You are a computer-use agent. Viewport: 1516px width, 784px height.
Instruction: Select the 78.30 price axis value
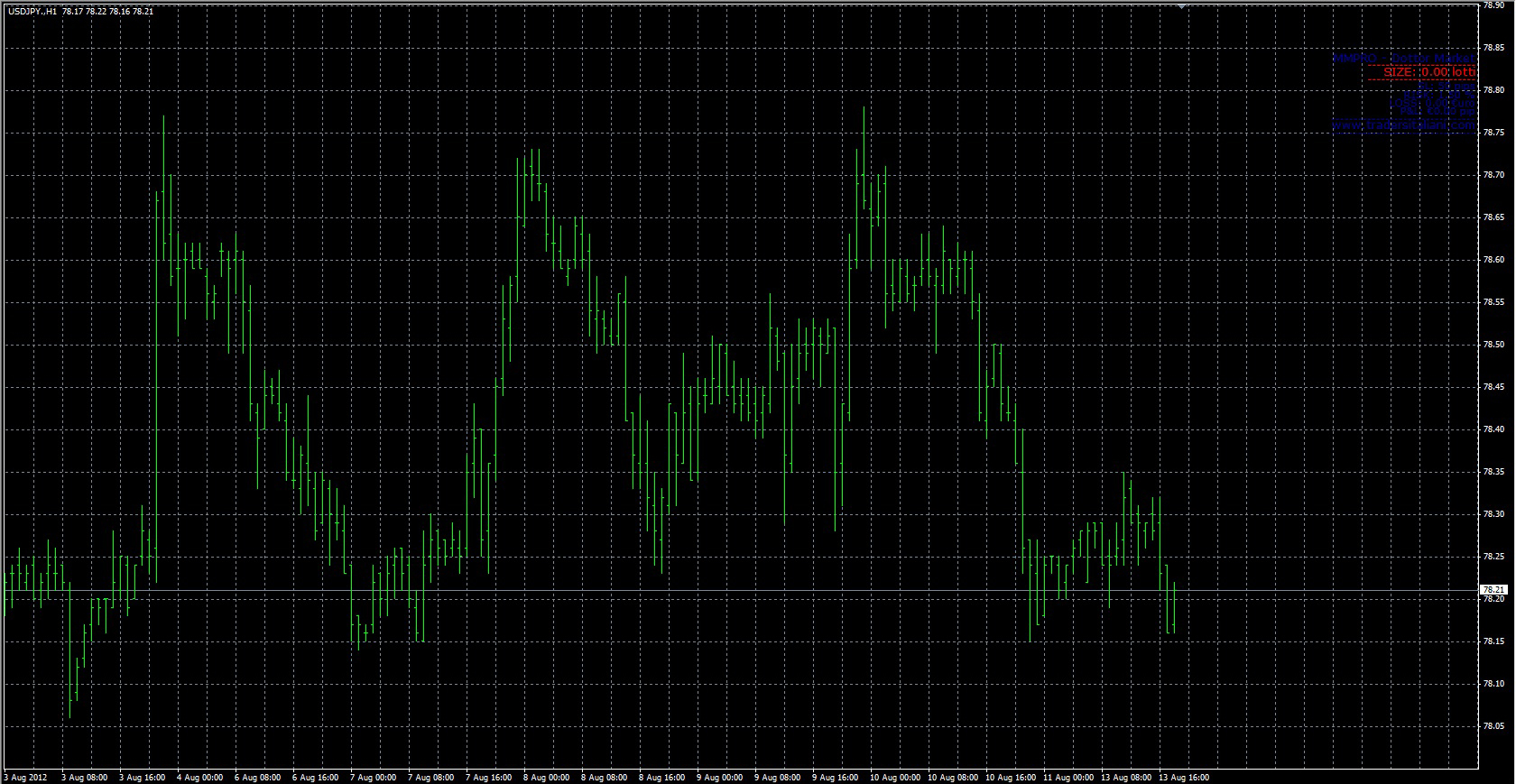1493,514
